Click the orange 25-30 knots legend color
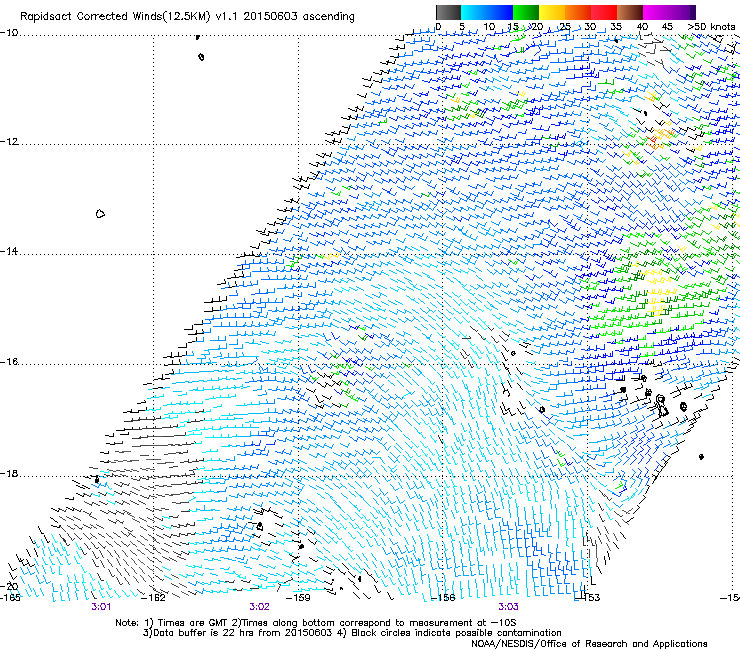The image size is (740, 650). click(x=578, y=12)
